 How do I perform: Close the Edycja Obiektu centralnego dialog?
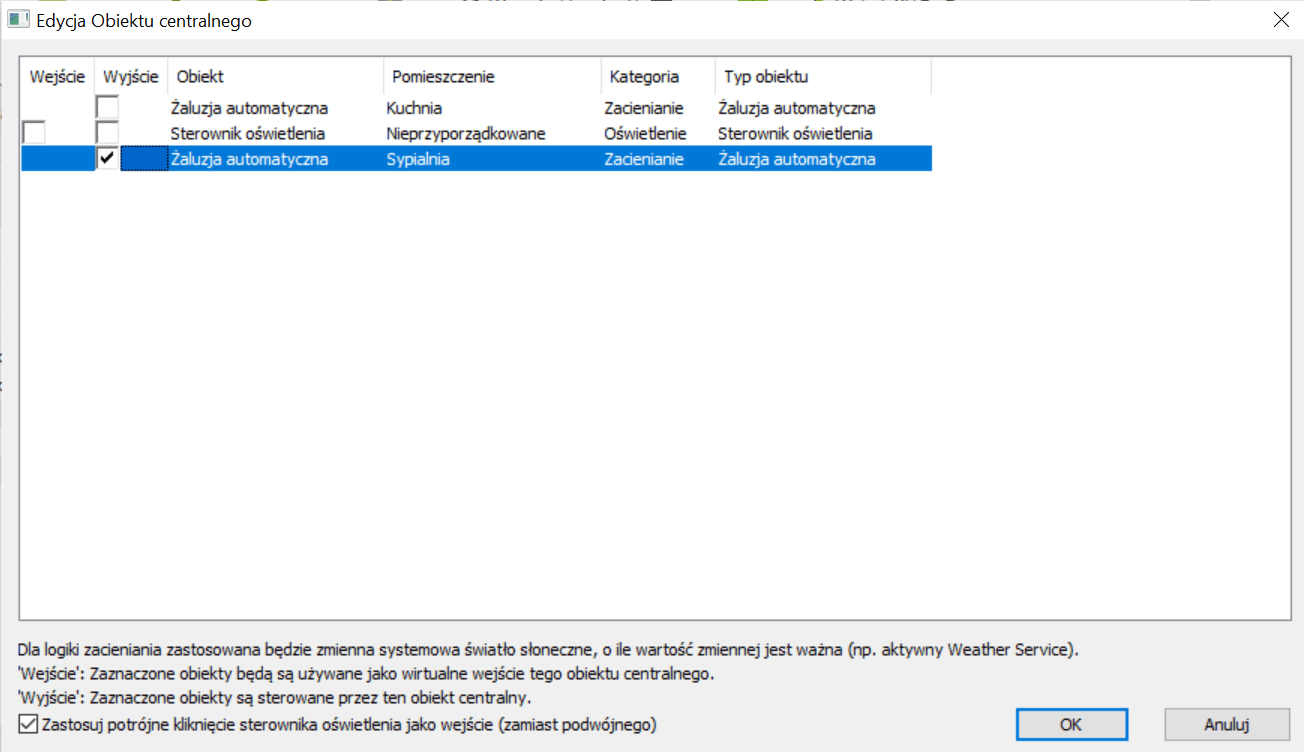coord(1280,20)
